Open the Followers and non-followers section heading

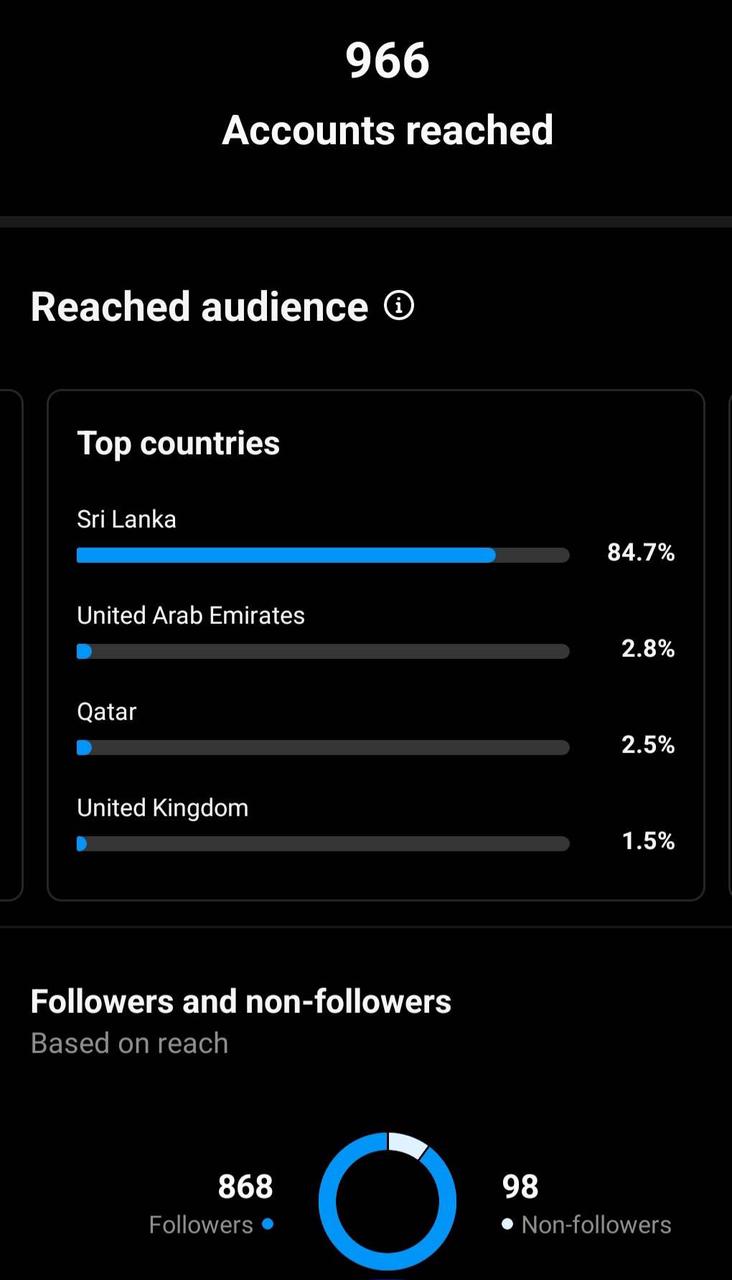(241, 1001)
